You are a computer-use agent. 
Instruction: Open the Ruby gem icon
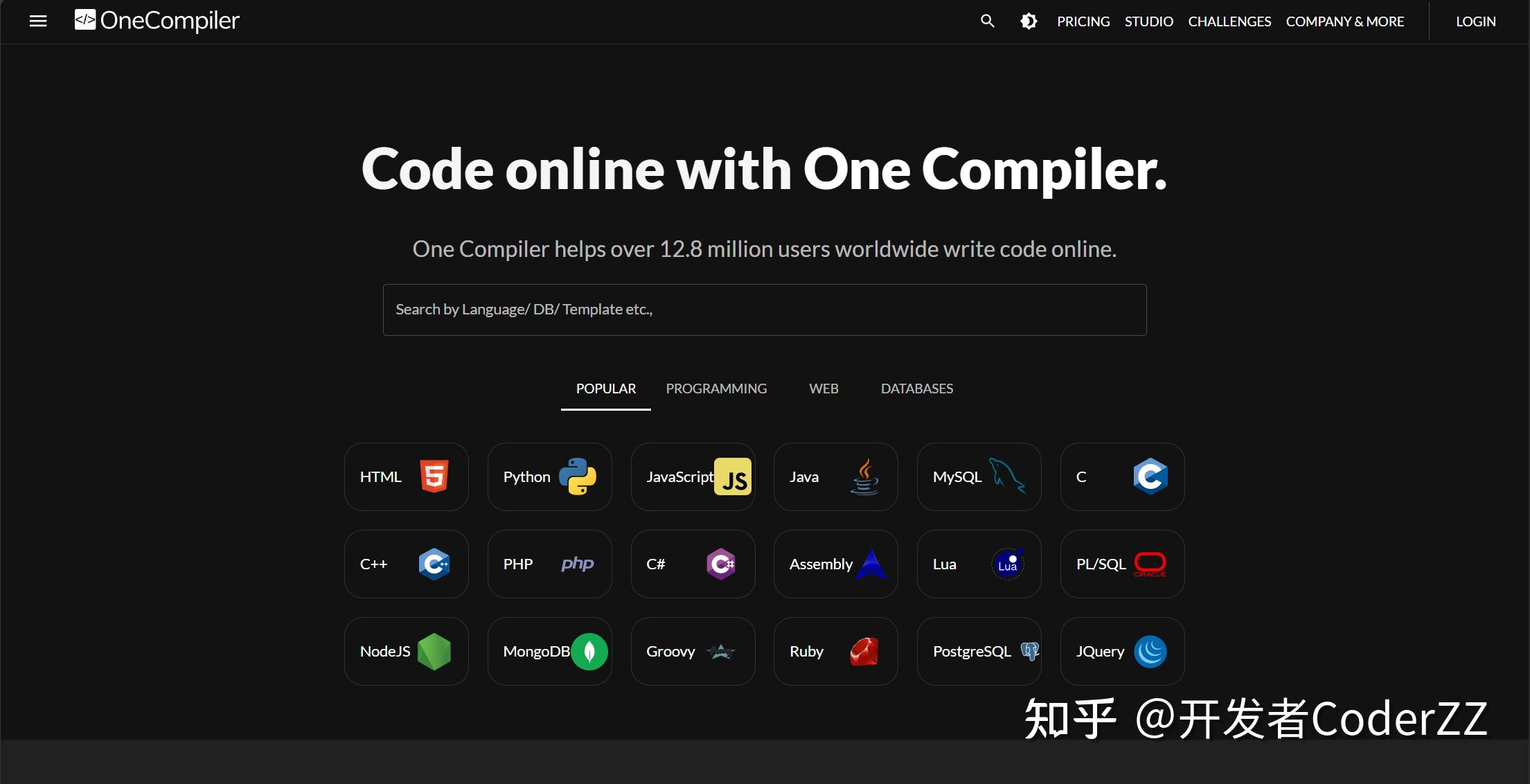(862, 651)
